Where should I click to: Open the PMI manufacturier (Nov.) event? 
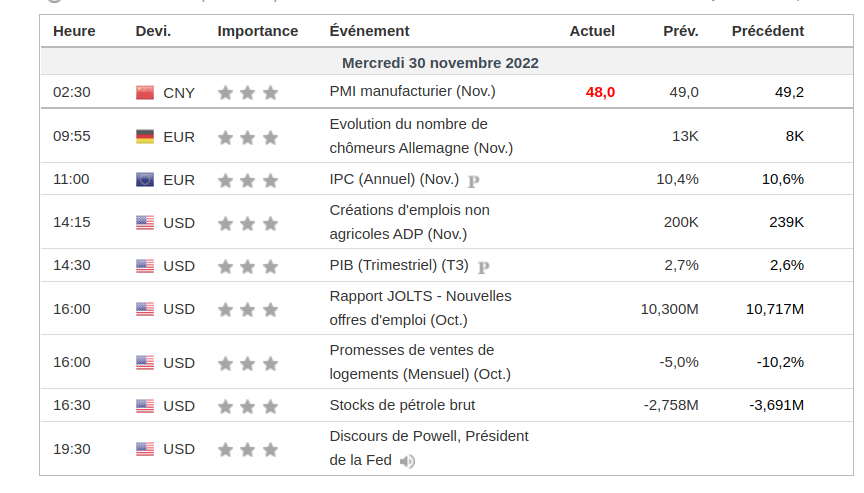[412, 91]
